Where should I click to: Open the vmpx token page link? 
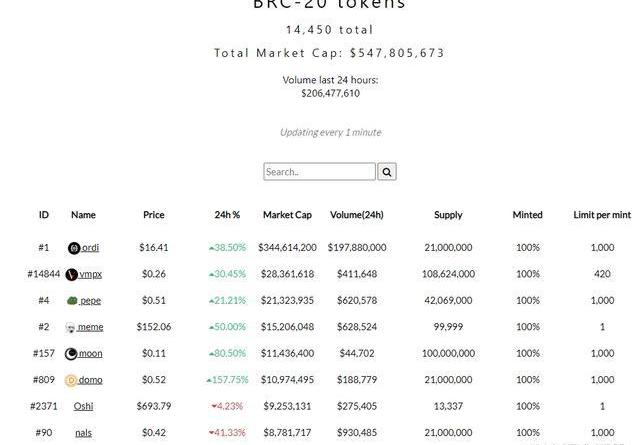[x=90, y=274]
